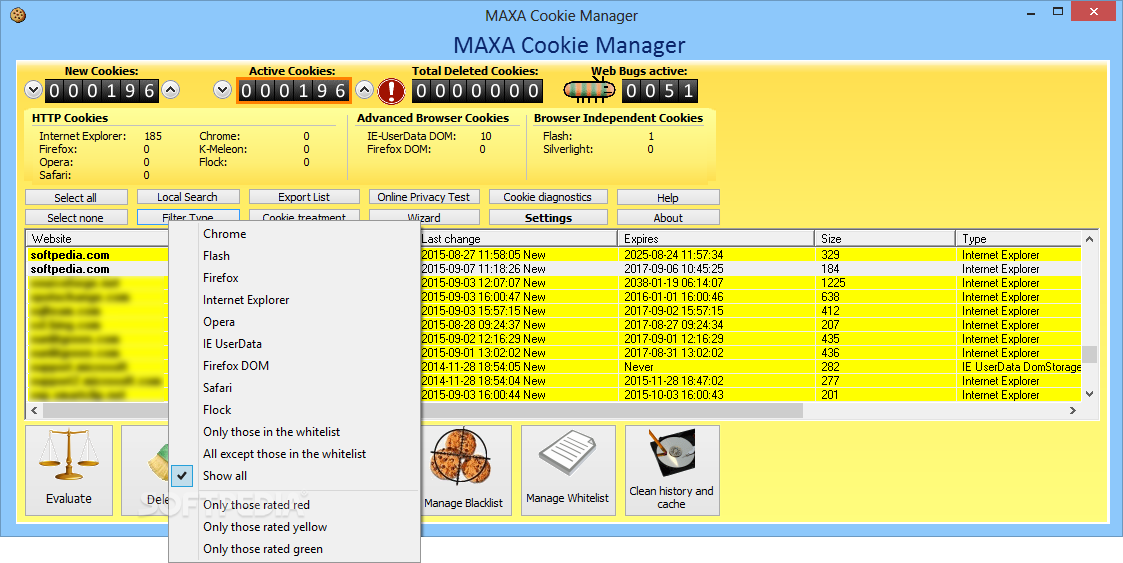Click the checked Show all menu item
This screenshot has height=563, width=1123.
point(294,476)
